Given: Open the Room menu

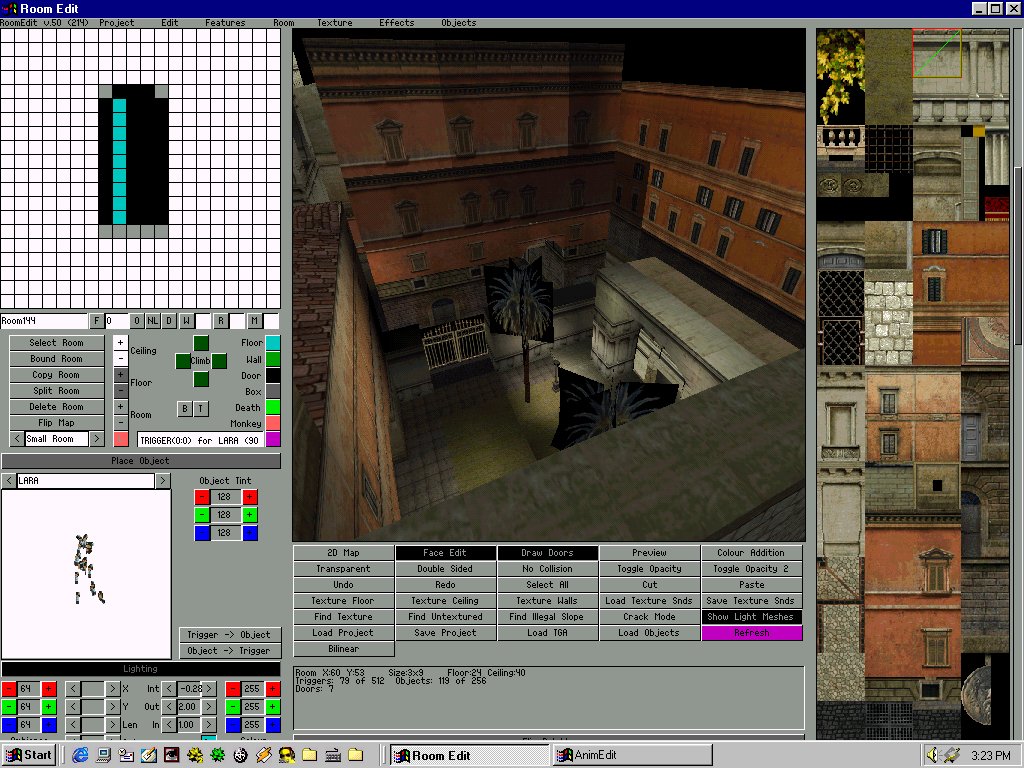Looking at the screenshot, I should (x=283, y=23).
